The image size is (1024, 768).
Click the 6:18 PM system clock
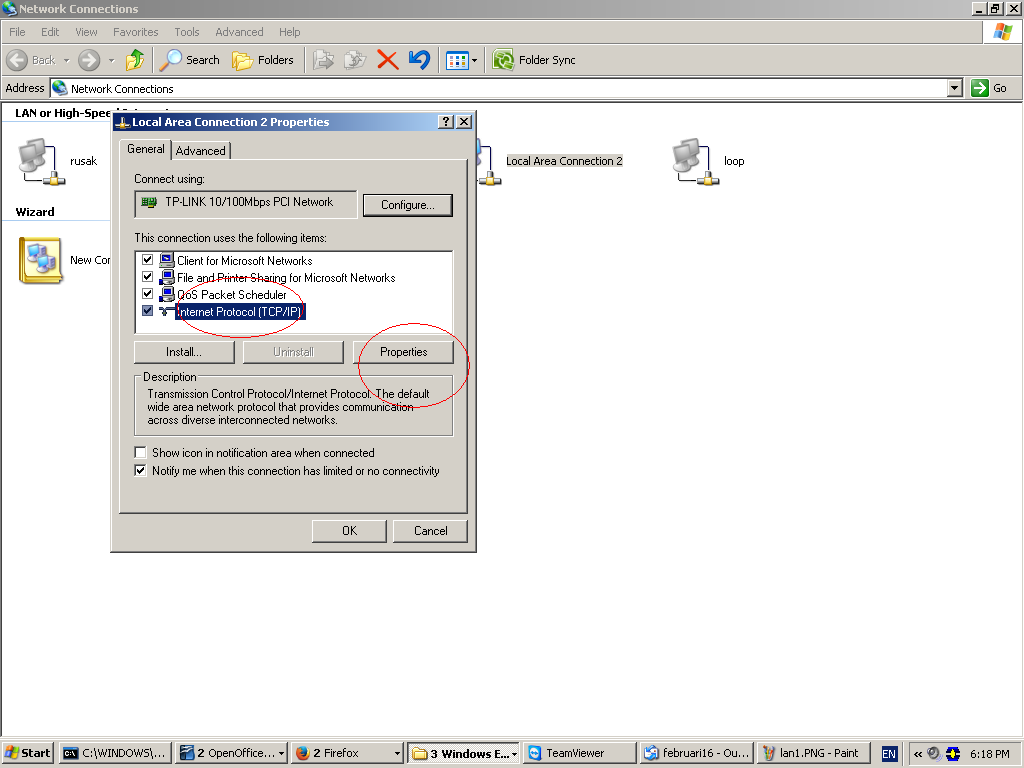coord(989,754)
